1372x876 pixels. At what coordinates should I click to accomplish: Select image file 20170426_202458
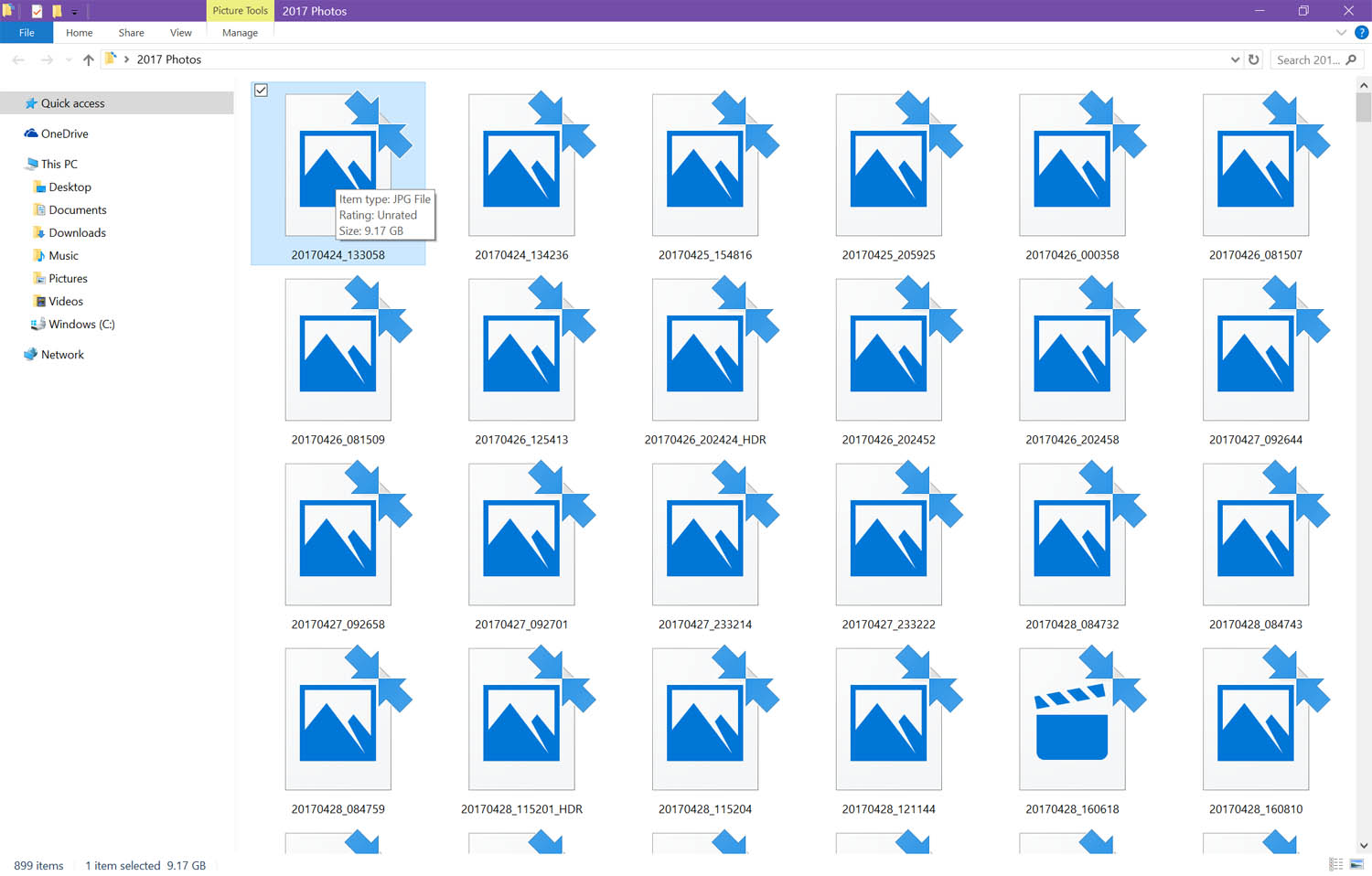pyautogui.click(x=1072, y=358)
